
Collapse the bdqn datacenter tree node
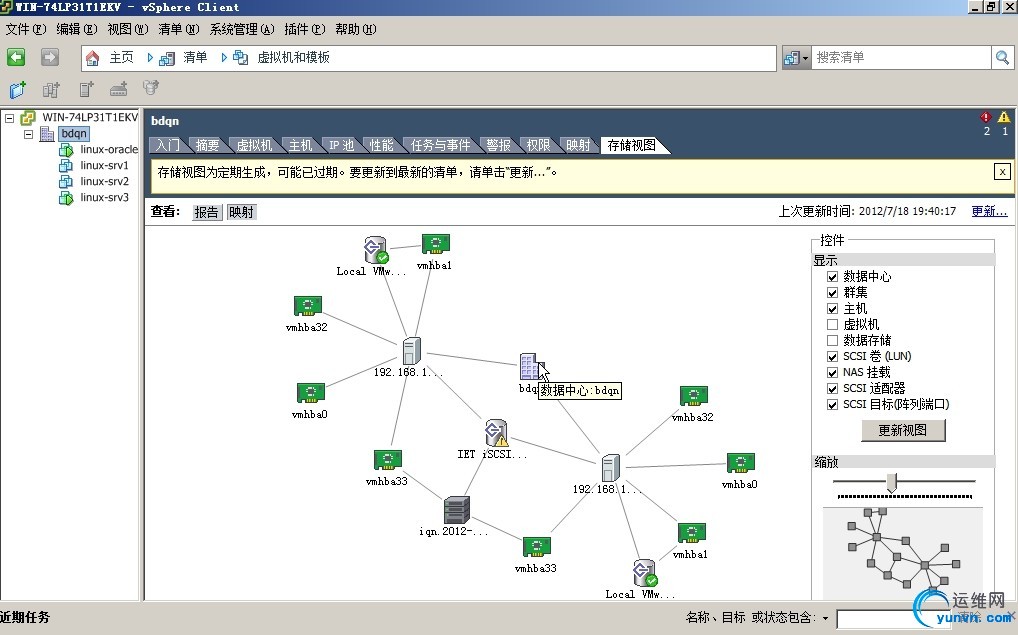point(29,134)
